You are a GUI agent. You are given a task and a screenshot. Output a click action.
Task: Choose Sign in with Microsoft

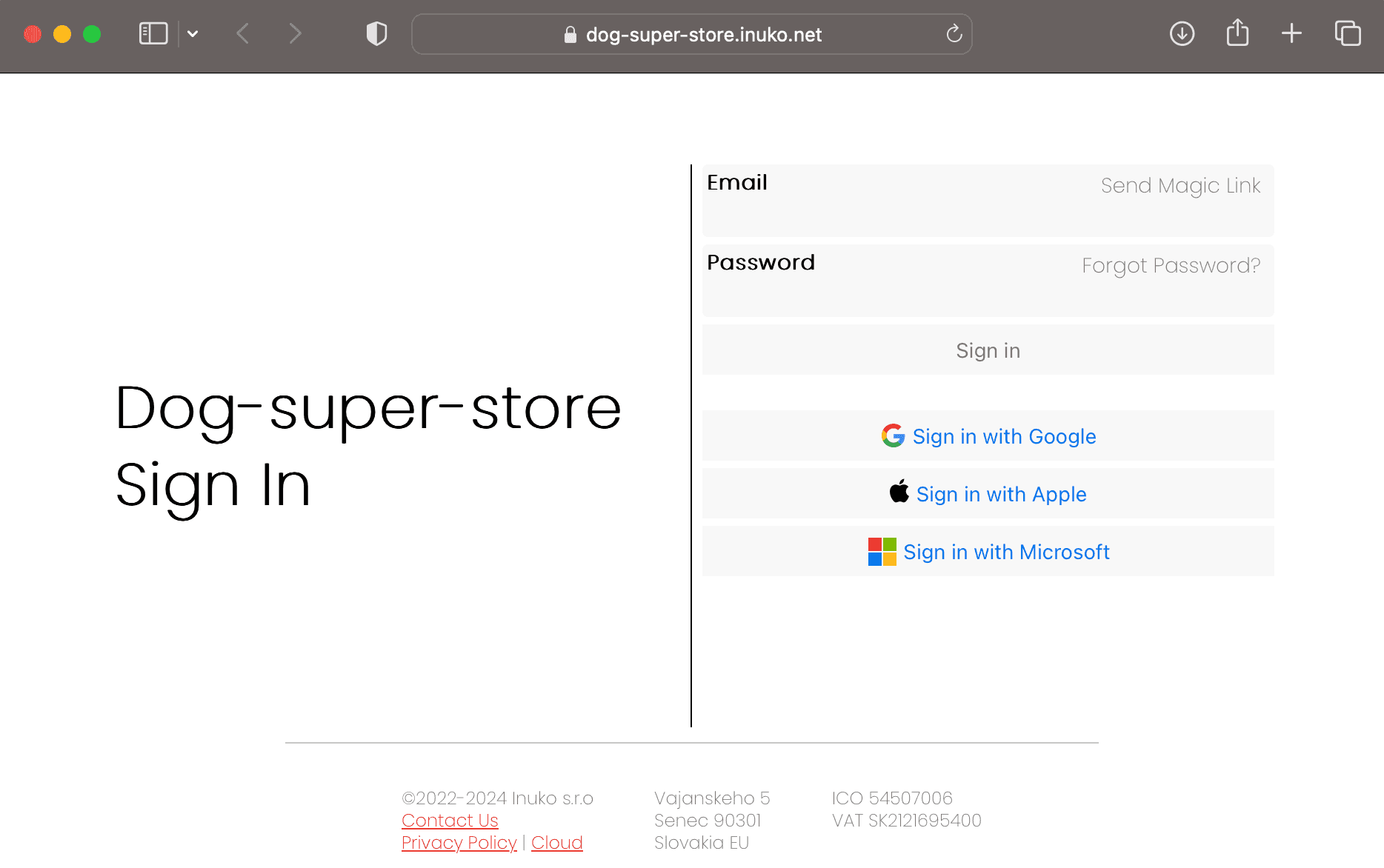(988, 552)
